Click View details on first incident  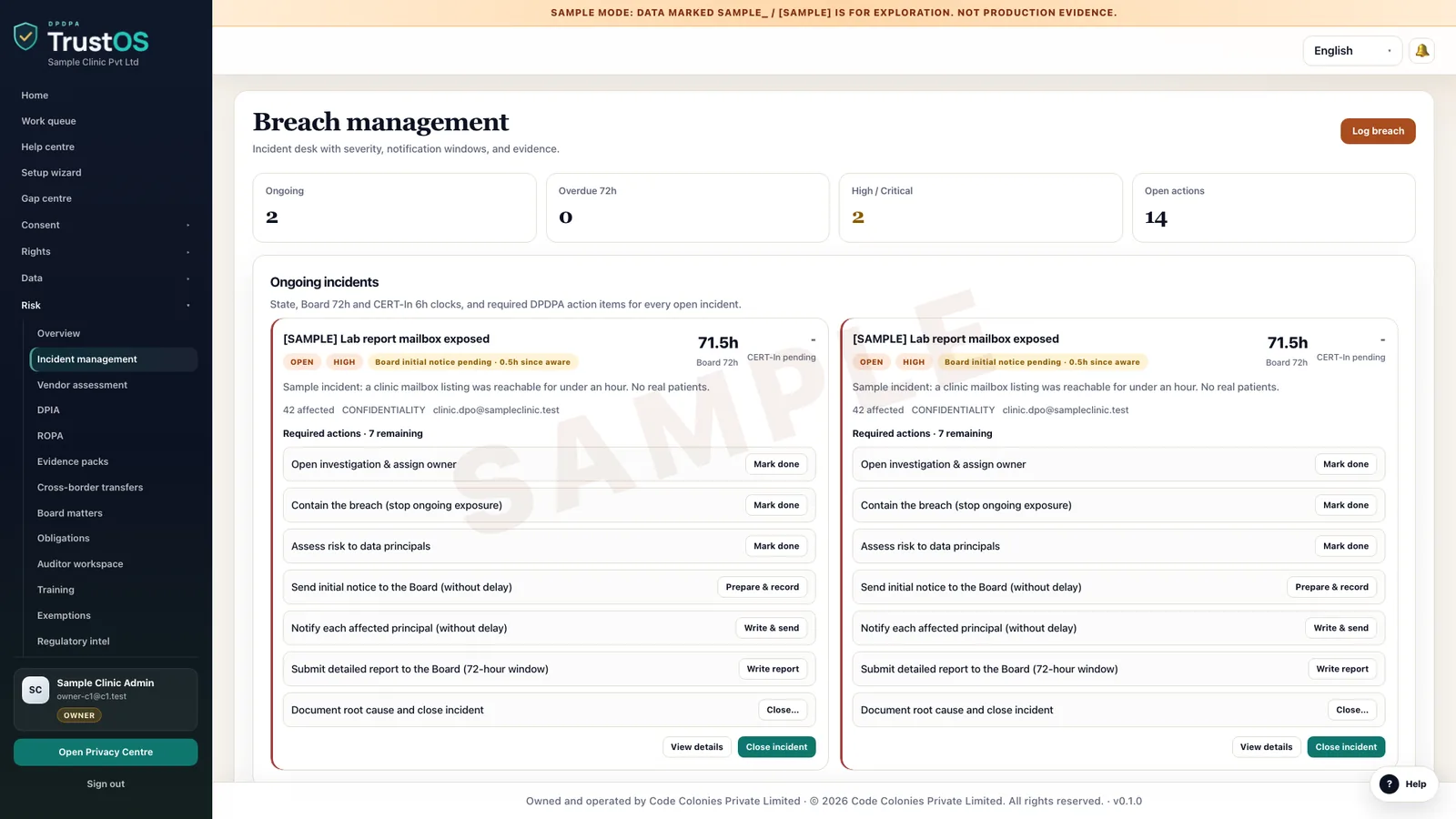tap(697, 747)
